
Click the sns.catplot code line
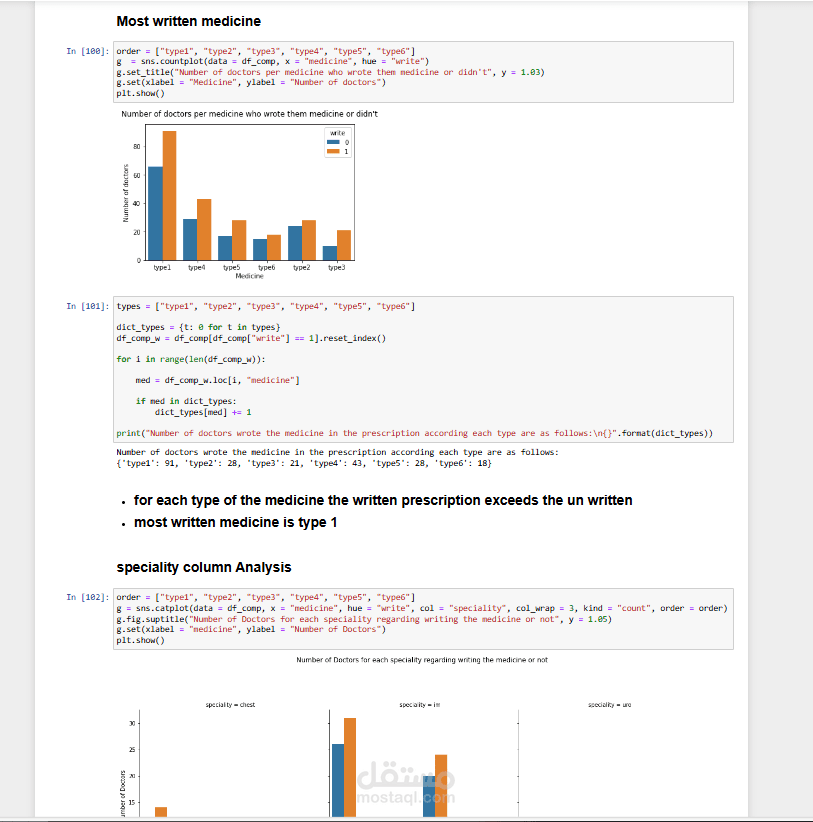[421, 608]
